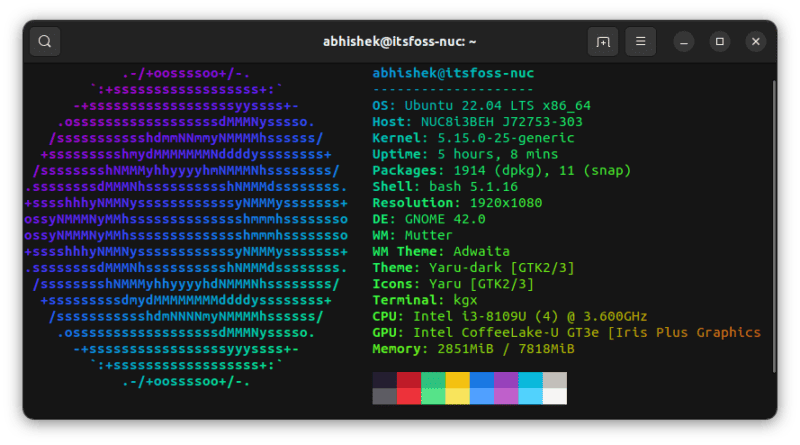Click the Ubuntu ASCII art logo
The image size is (800, 445).
pyautogui.click(x=186, y=227)
